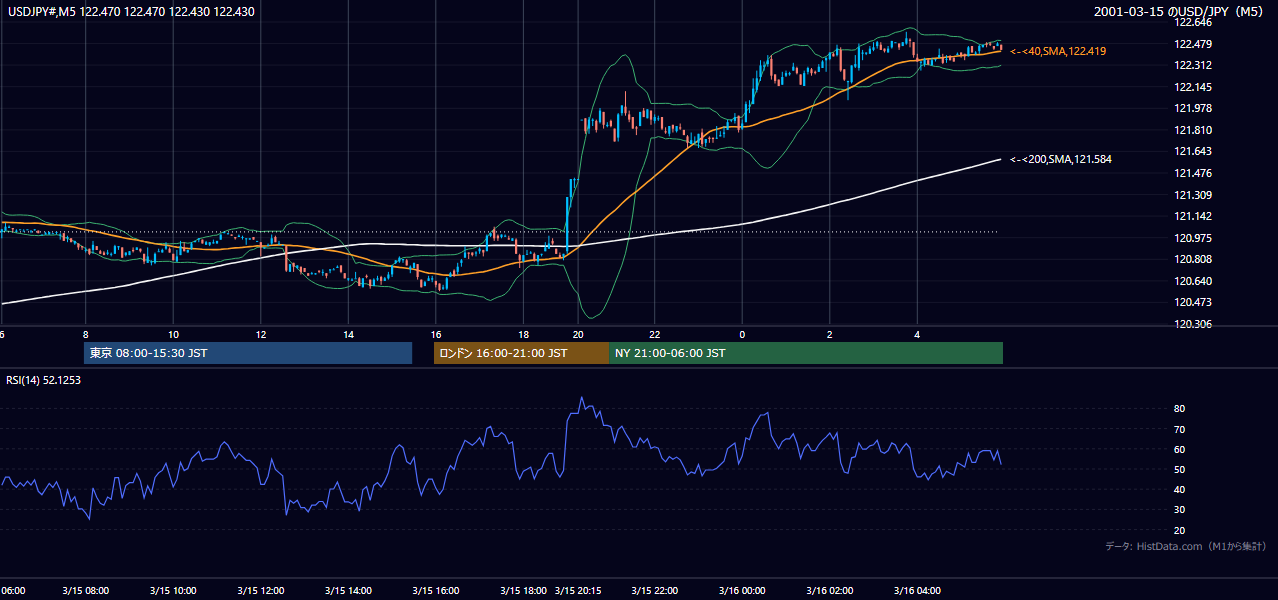
Task: Select the 40 SMA 122.419 label
Action: pos(1058,51)
